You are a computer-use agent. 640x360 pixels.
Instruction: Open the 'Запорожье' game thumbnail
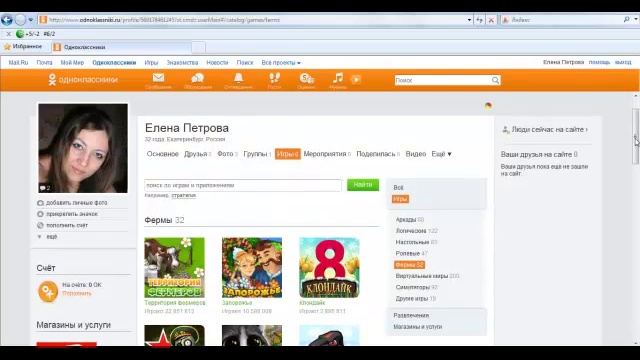252,268
